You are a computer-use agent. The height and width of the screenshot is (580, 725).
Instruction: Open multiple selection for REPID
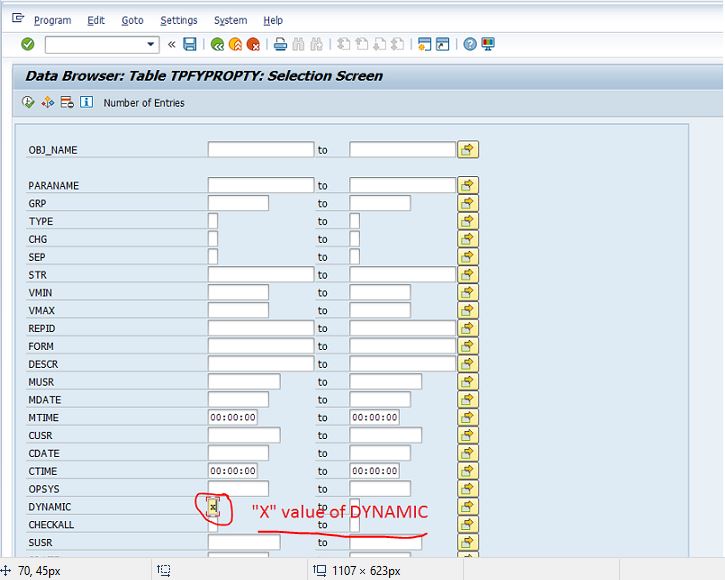467,328
